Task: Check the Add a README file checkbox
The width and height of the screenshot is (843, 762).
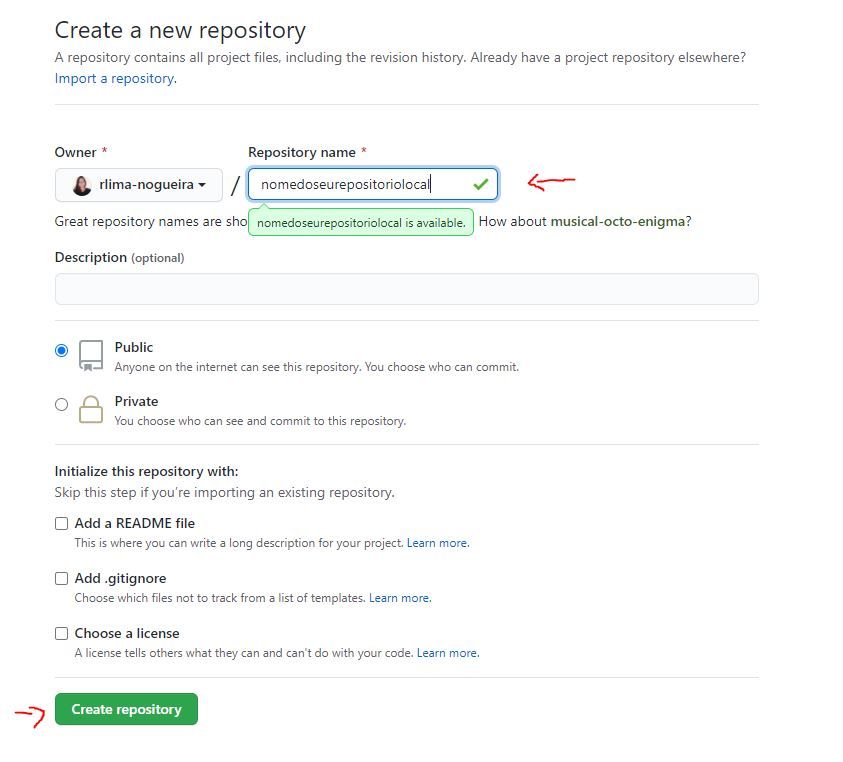Action: 62,523
